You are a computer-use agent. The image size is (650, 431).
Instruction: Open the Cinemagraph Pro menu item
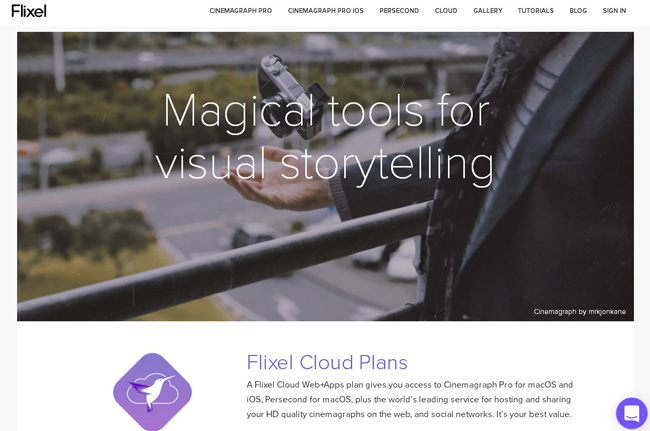coord(240,11)
